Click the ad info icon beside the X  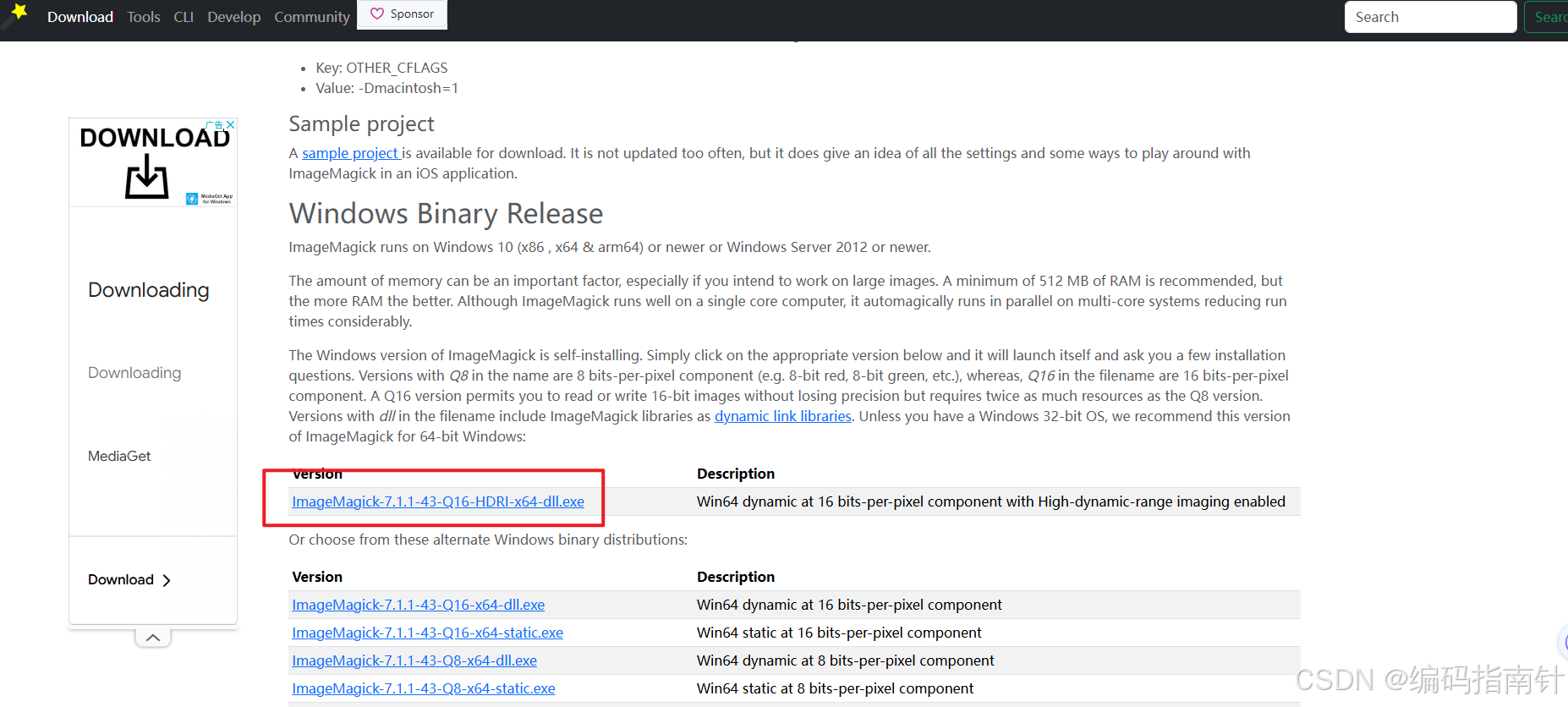(x=215, y=124)
